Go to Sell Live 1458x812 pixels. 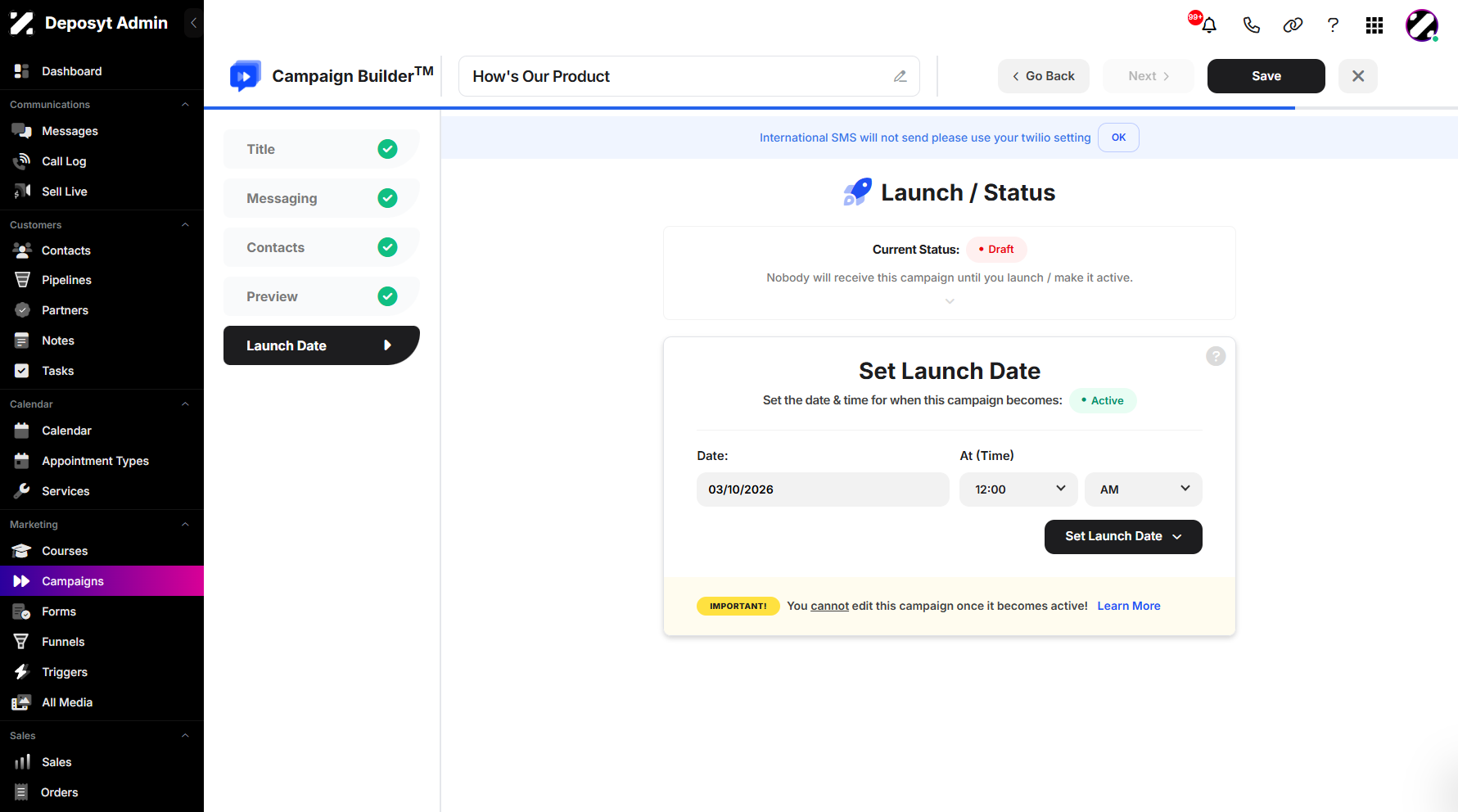102,192
